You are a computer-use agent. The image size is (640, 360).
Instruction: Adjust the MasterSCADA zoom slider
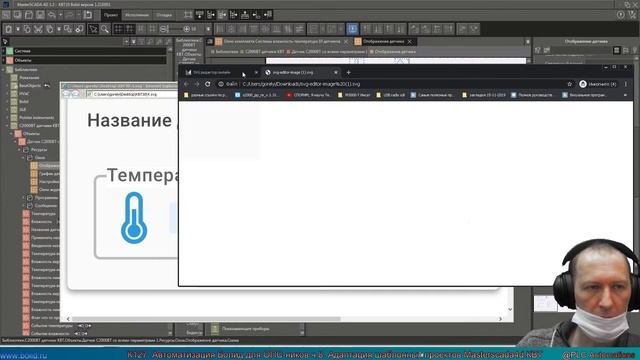click(x=176, y=29)
